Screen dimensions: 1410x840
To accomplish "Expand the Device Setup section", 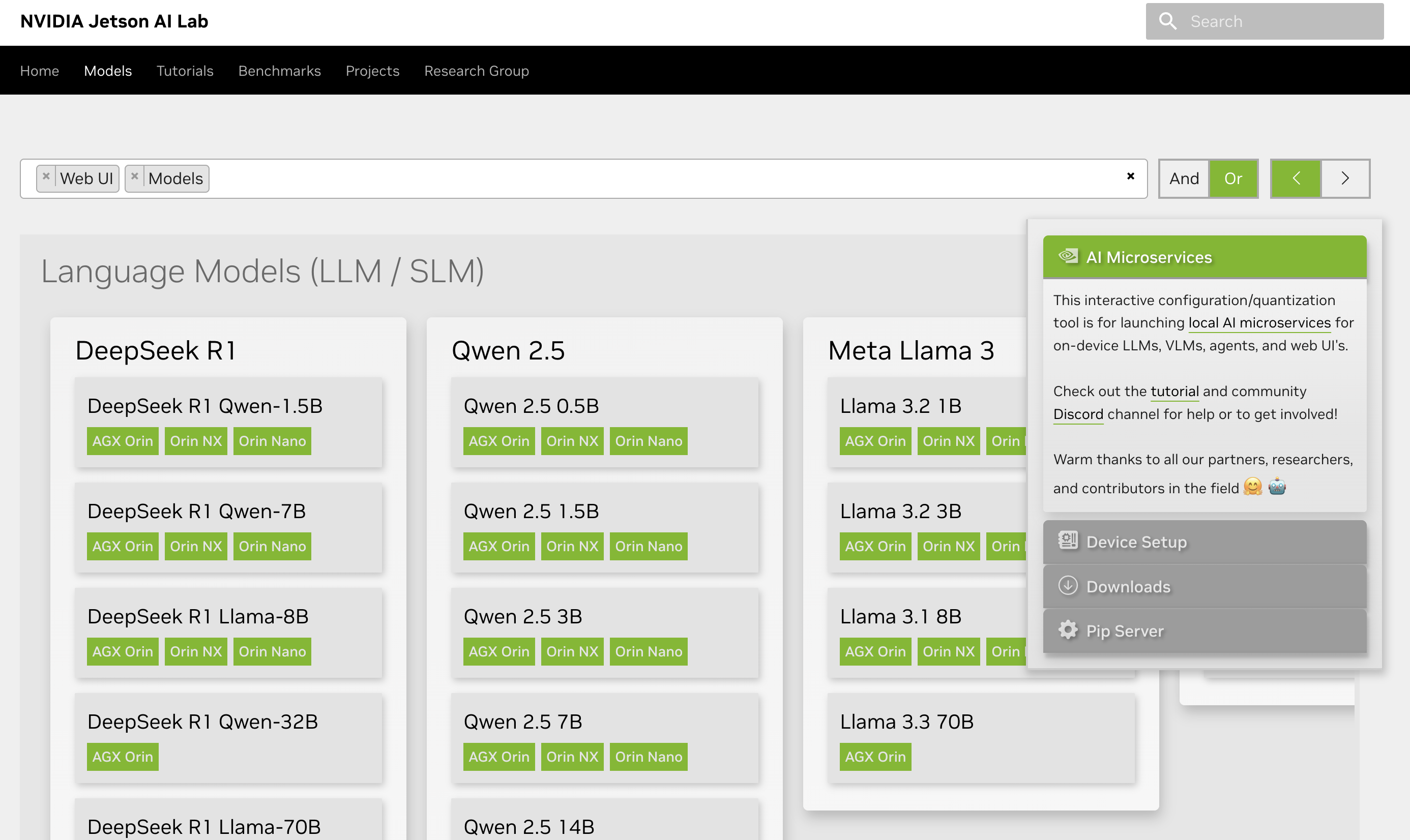I will pyautogui.click(x=1205, y=542).
